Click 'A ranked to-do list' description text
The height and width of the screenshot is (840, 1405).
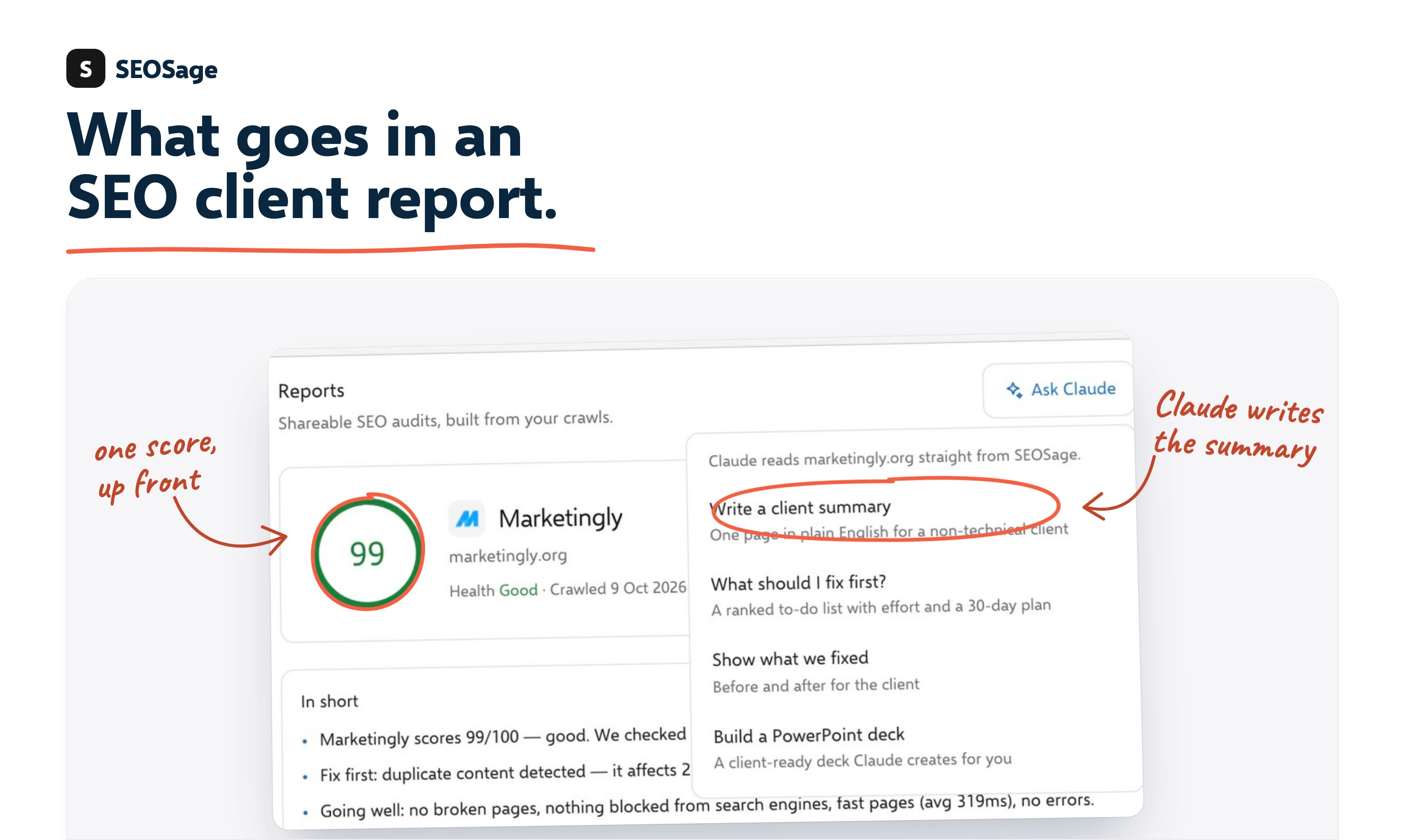[x=881, y=607]
